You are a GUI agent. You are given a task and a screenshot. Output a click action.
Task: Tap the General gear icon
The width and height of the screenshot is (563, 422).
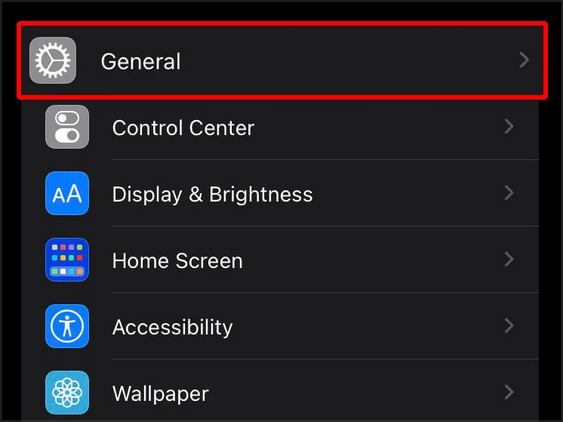(x=53, y=60)
